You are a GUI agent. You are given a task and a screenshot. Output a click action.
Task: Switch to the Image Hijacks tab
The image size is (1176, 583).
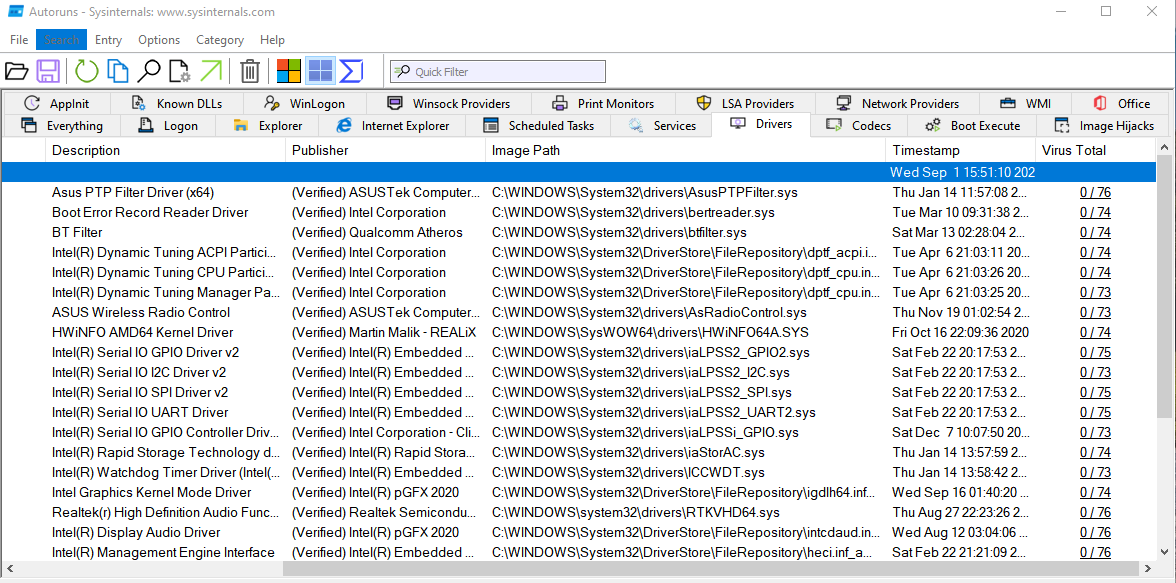(1104, 125)
